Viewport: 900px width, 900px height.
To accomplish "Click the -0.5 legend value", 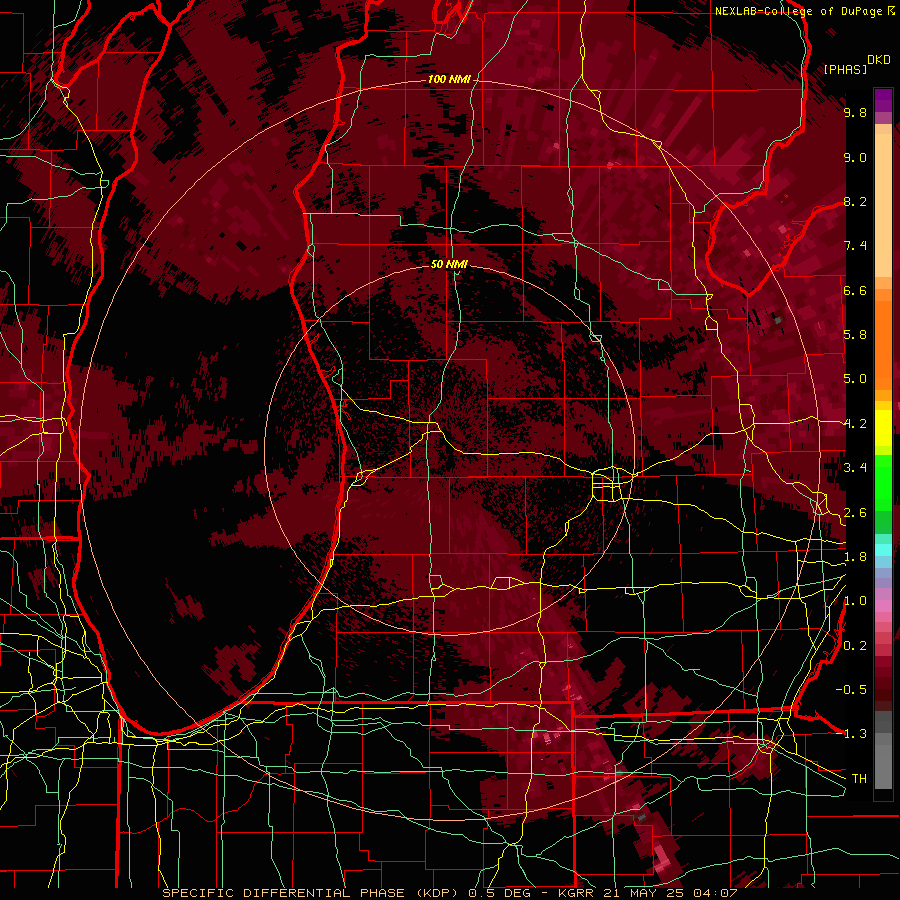I will 851,690.
